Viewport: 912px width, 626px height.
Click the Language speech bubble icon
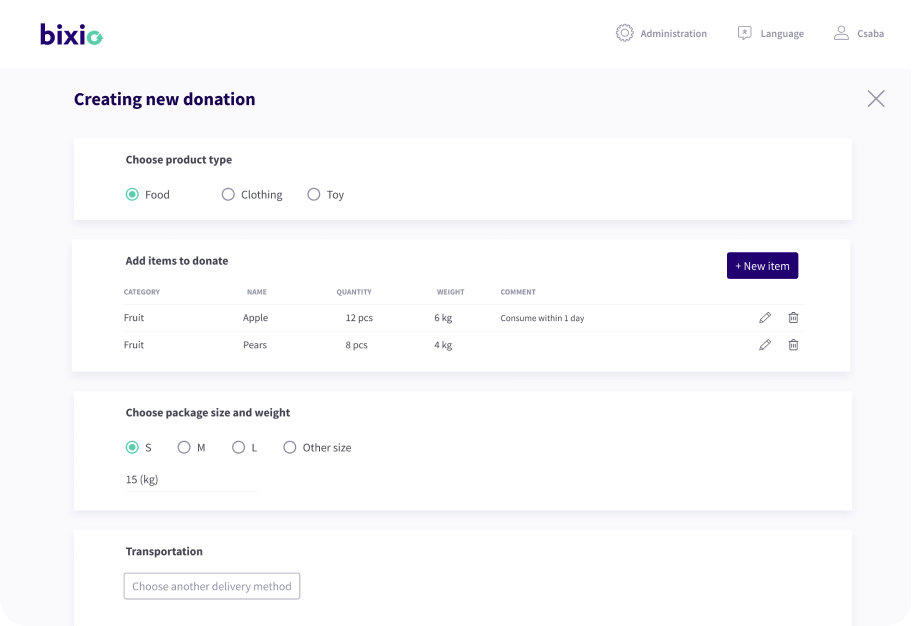tap(744, 33)
